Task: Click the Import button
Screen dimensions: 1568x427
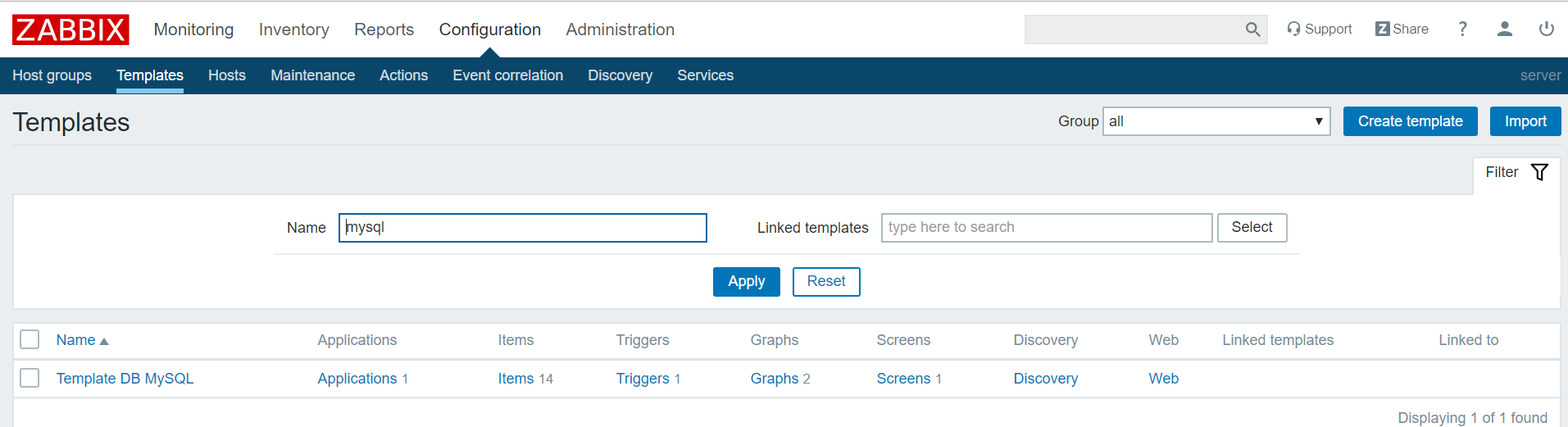Action: 1525,121
